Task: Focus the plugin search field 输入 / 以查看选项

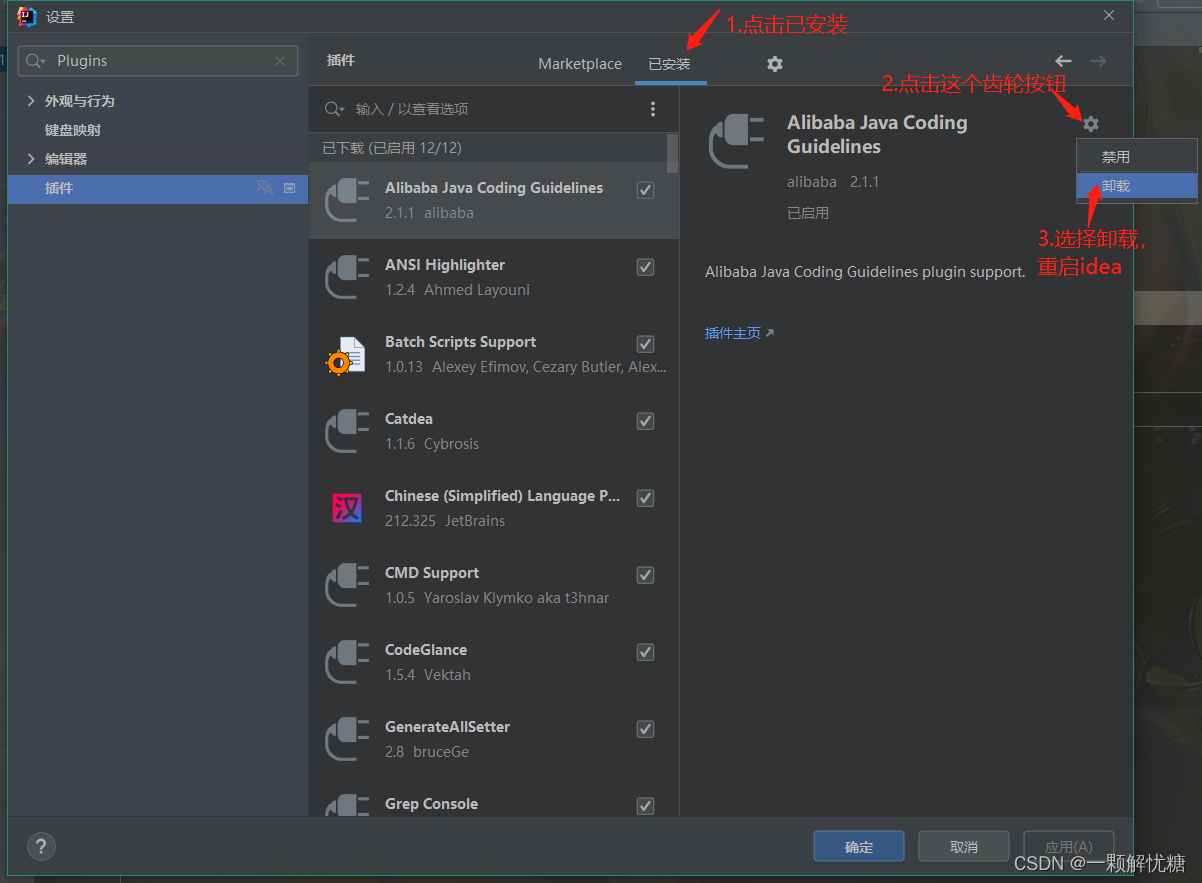Action: pyautogui.click(x=495, y=109)
